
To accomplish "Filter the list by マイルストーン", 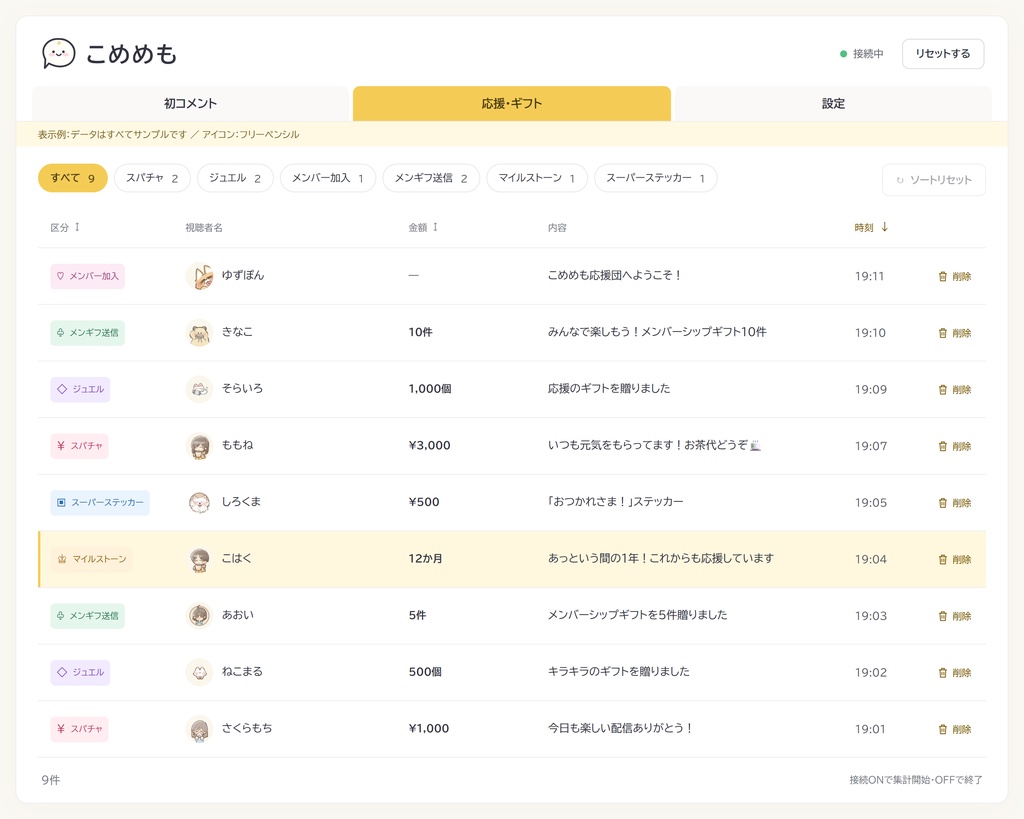I will (x=537, y=178).
